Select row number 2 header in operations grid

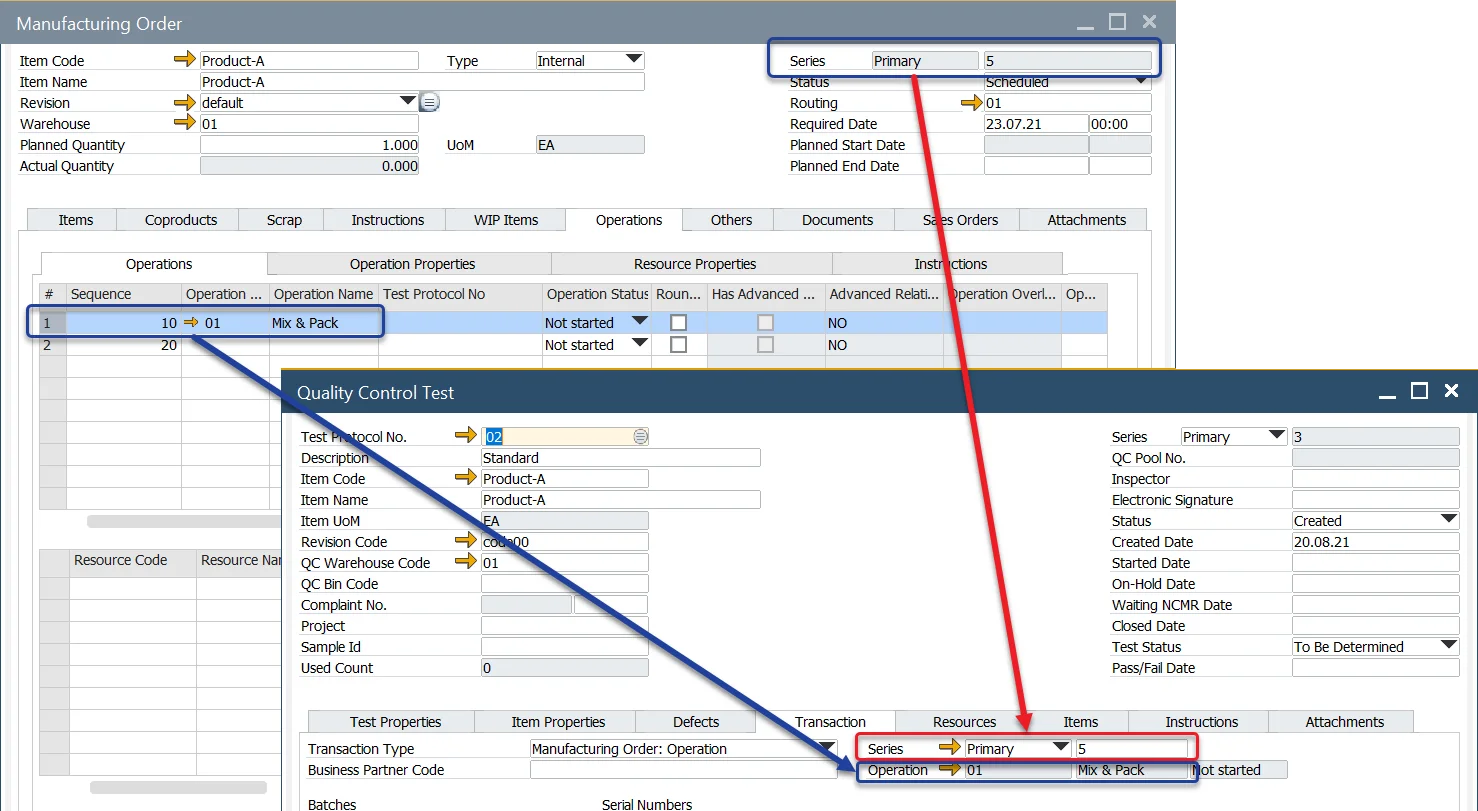click(x=52, y=345)
